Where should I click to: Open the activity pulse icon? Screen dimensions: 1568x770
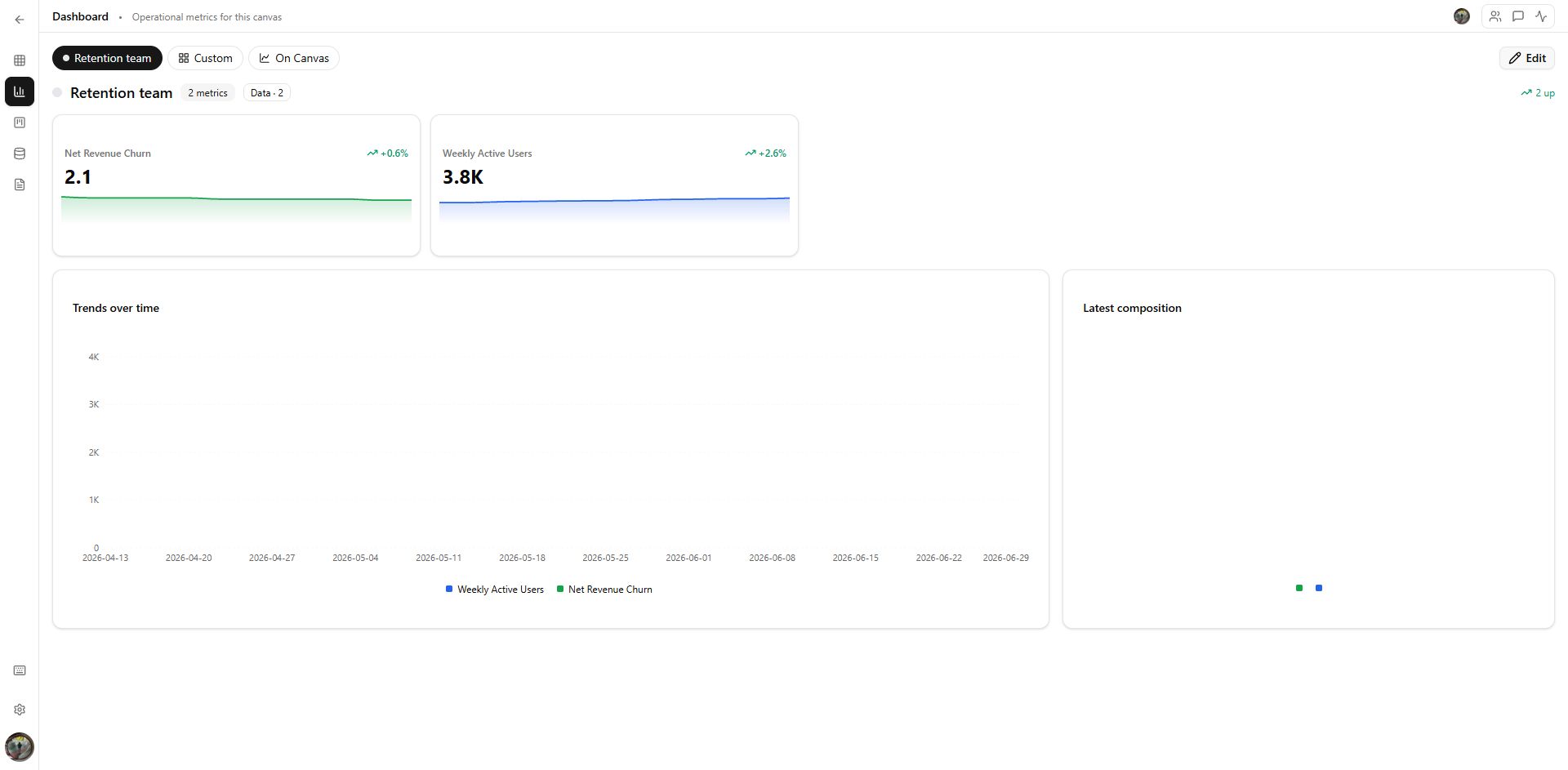tap(1541, 16)
